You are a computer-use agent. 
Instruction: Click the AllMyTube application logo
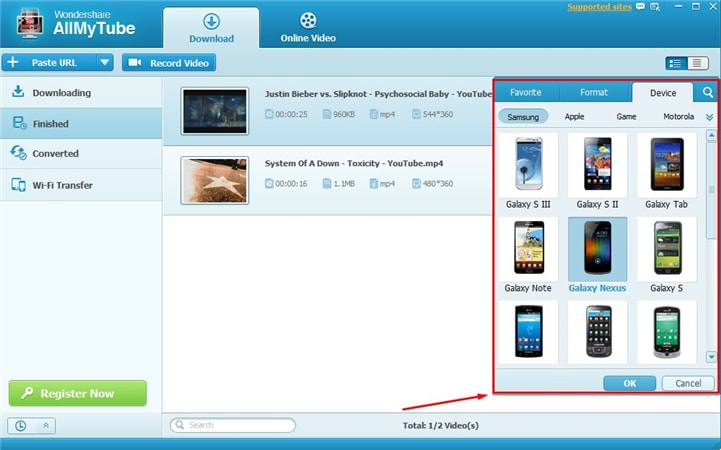30,23
